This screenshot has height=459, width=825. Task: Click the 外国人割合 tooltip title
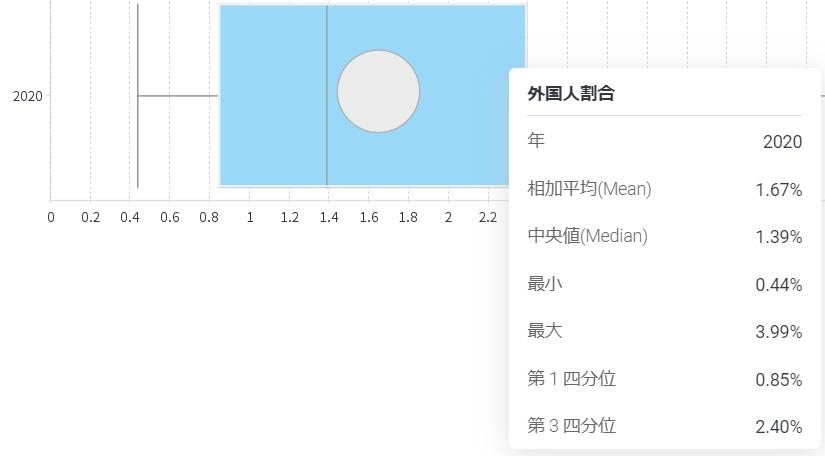click(x=571, y=94)
